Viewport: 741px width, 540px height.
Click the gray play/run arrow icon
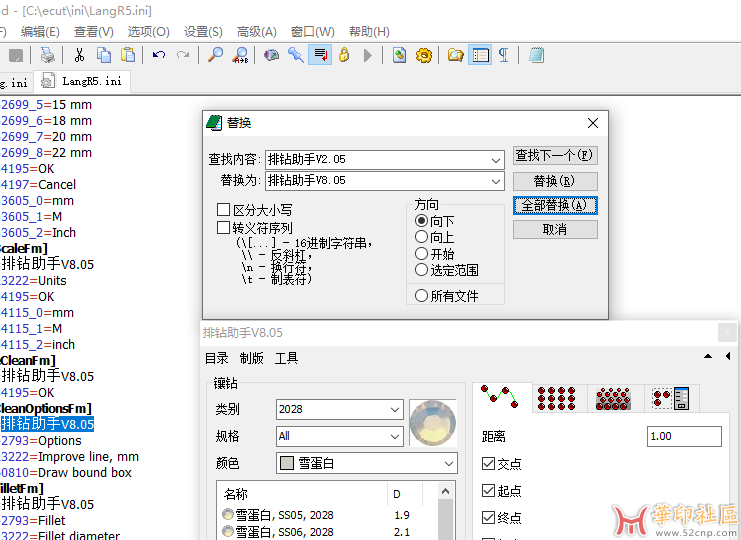tap(368, 55)
